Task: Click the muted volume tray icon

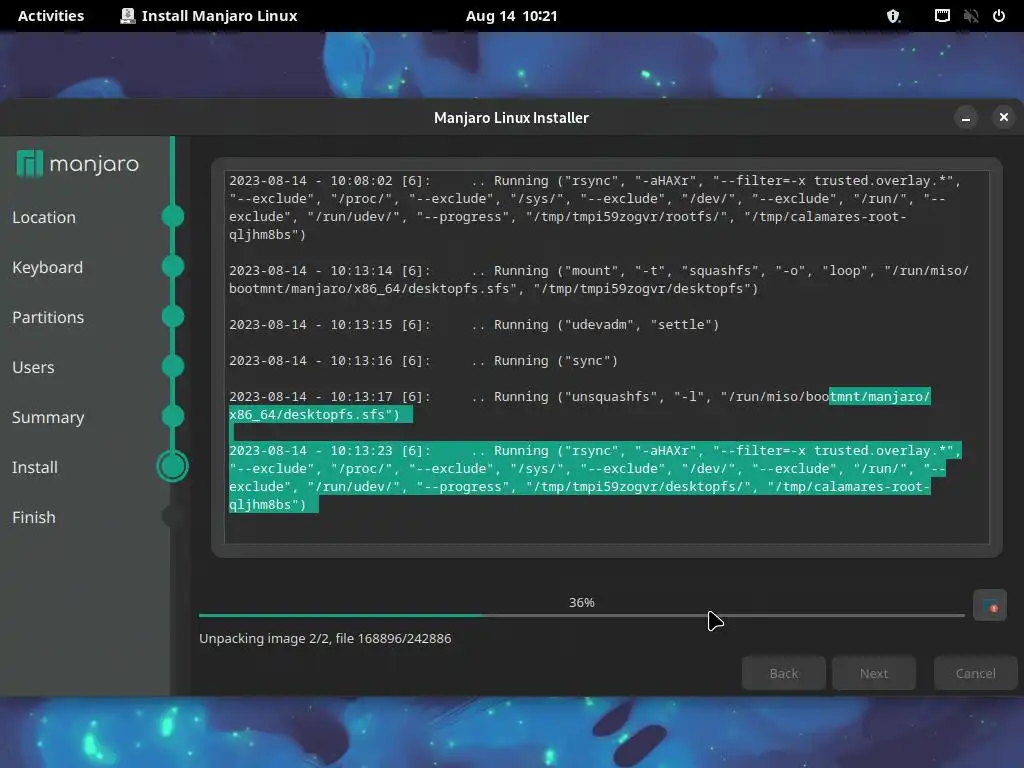Action: (x=970, y=16)
